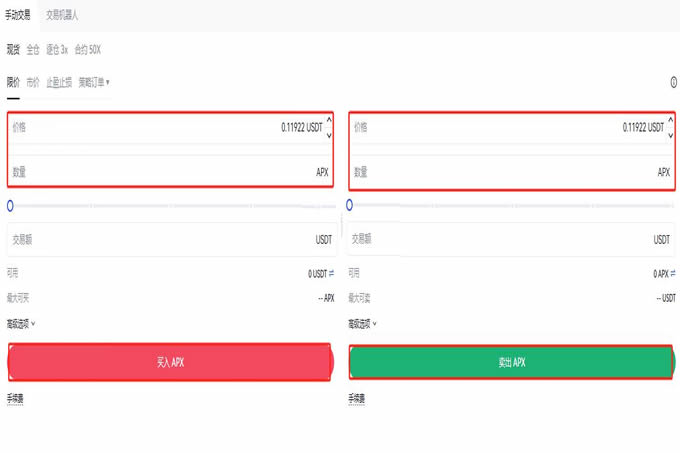Select the 市价 order type tab
680x453 pixels.
[x=33, y=82]
